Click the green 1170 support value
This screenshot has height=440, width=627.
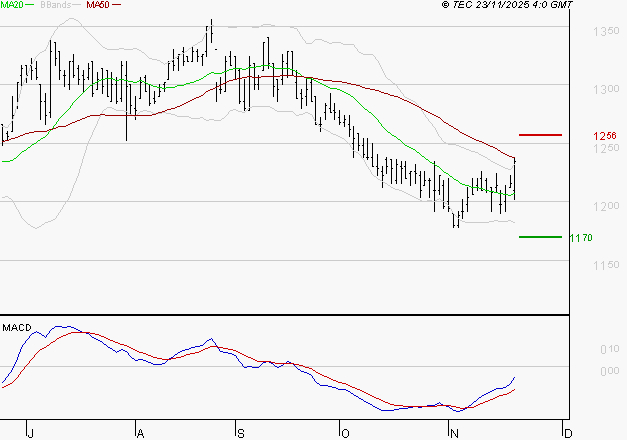coord(581,238)
